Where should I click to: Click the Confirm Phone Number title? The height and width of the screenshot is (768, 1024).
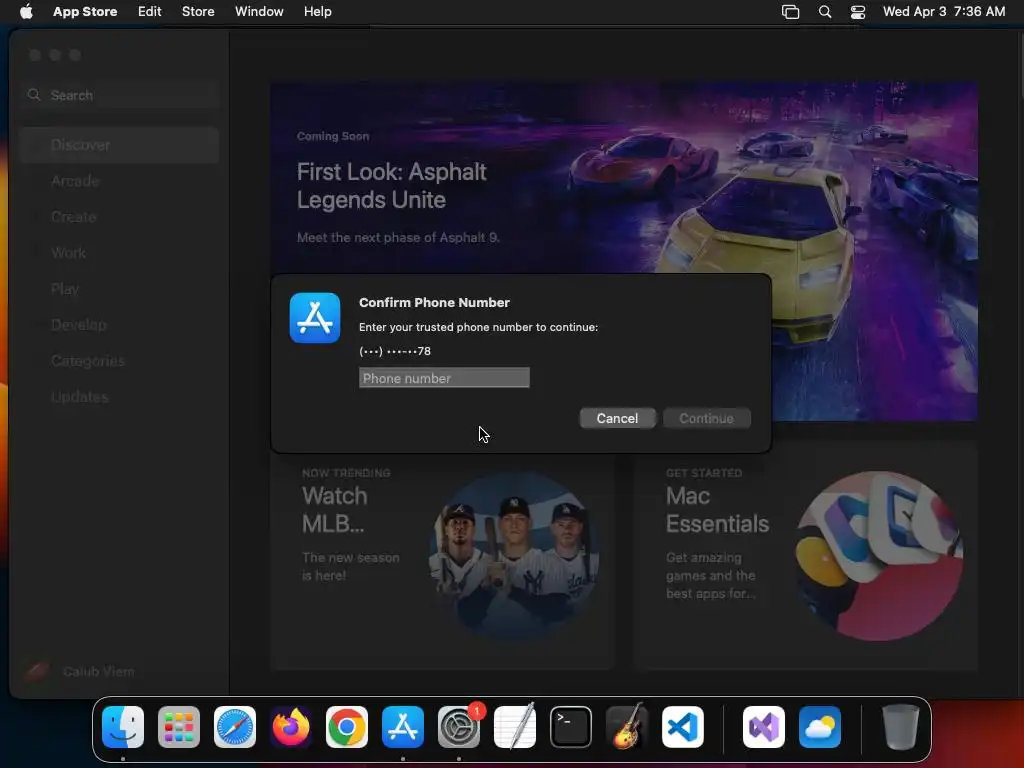pos(434,302)
